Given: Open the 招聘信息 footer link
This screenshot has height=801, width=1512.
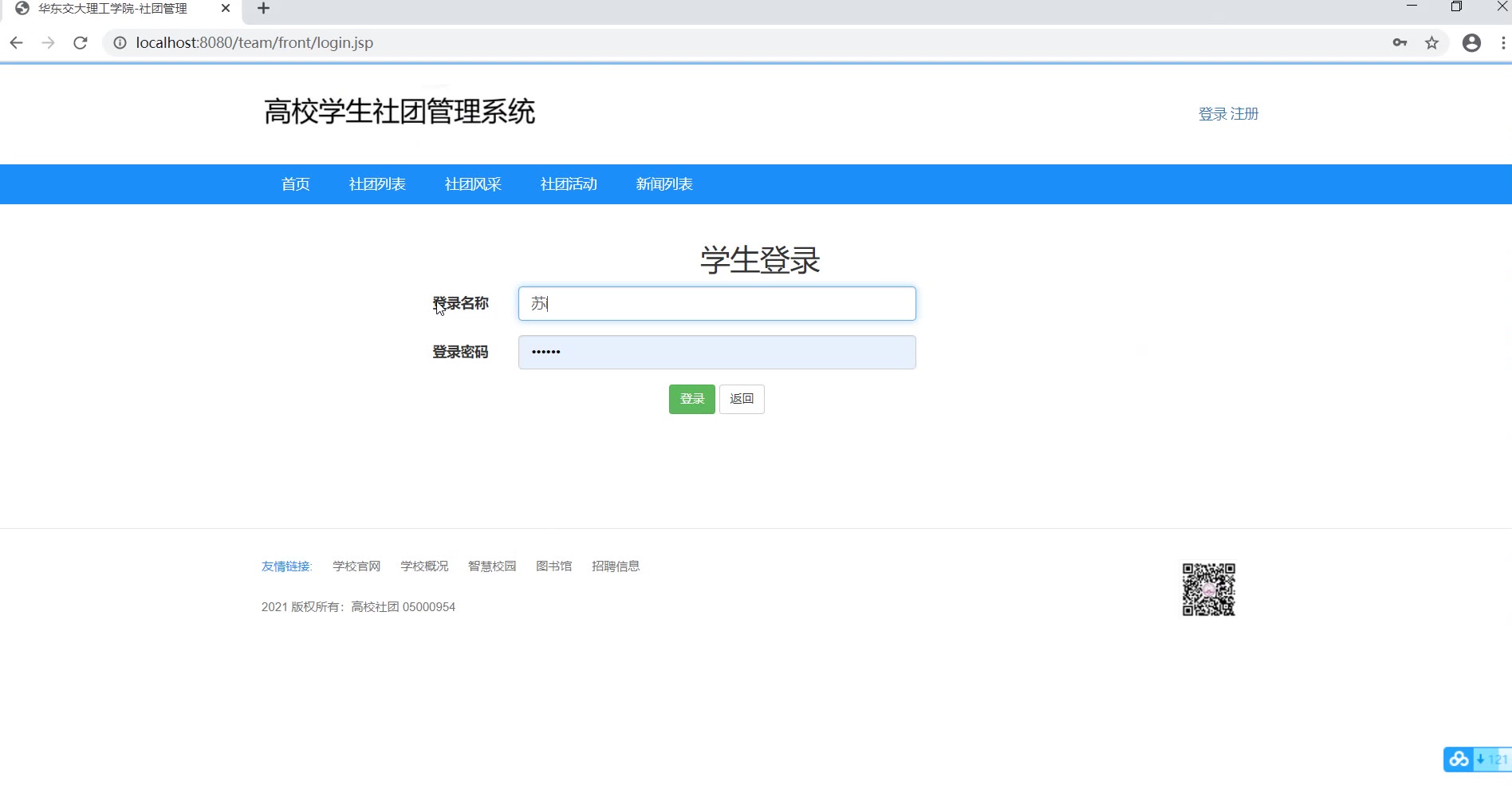Looking at the screenshot, I should pyautogui.click(x=616, y=566).
